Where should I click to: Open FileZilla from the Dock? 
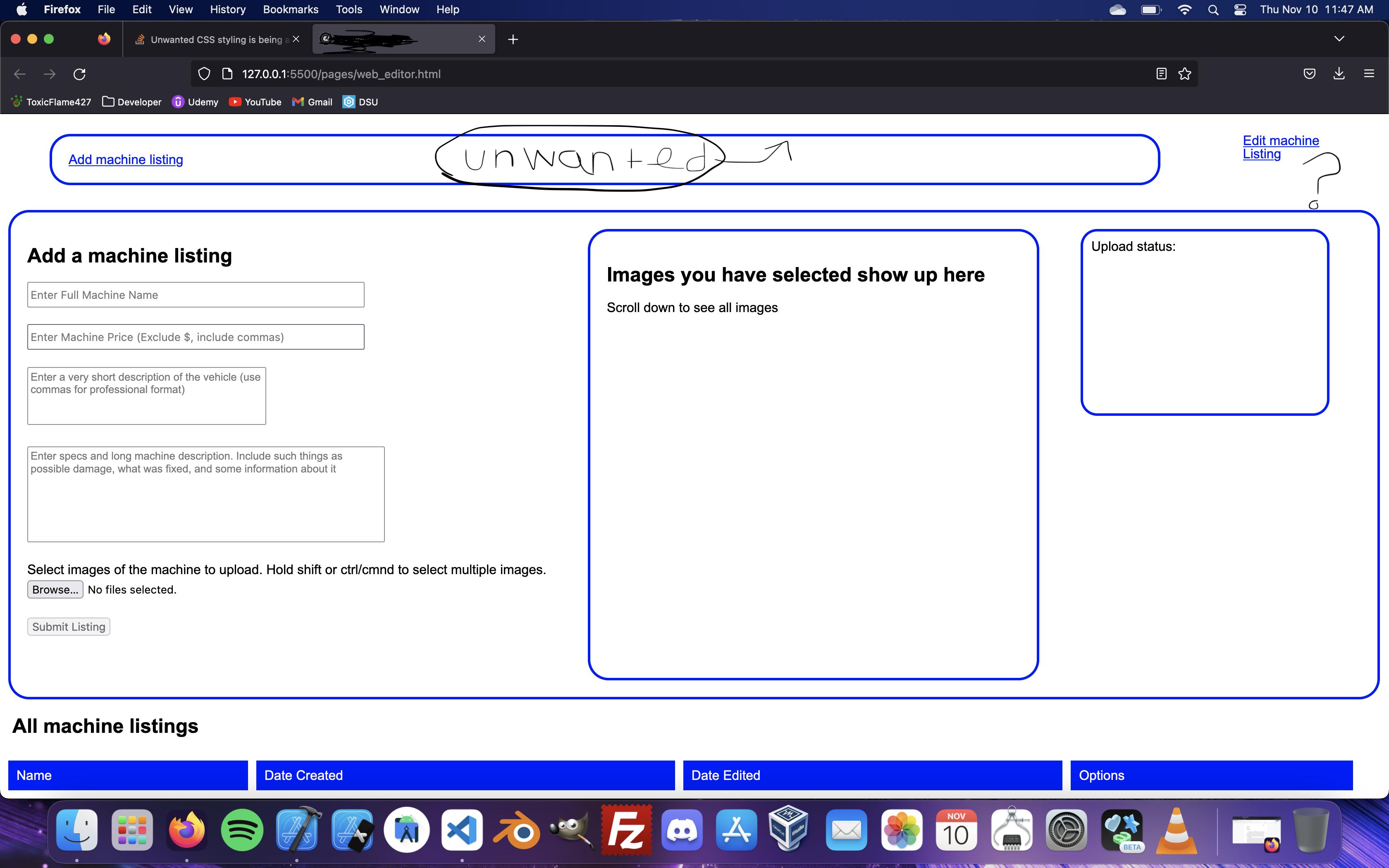(626, 830)
